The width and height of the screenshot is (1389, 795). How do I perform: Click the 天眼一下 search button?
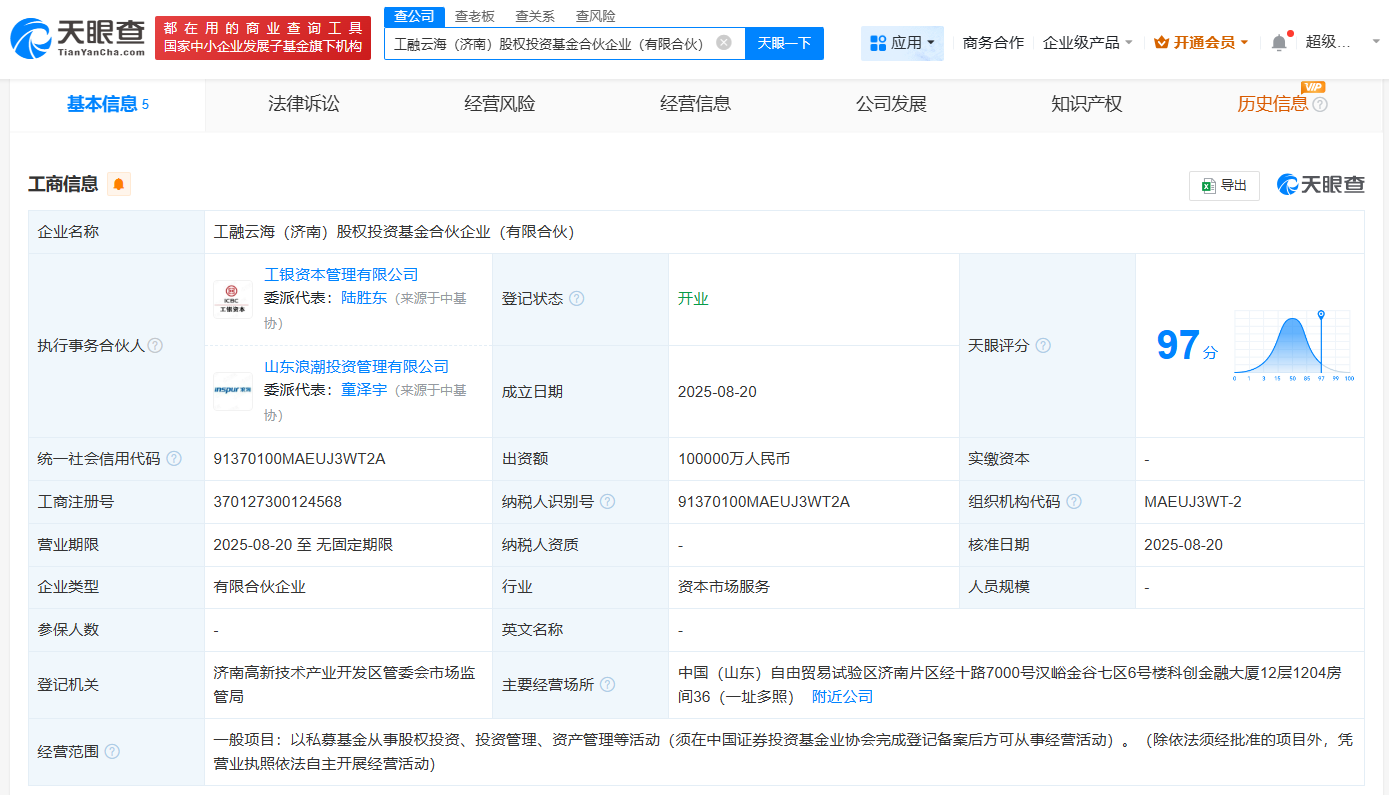782,43
